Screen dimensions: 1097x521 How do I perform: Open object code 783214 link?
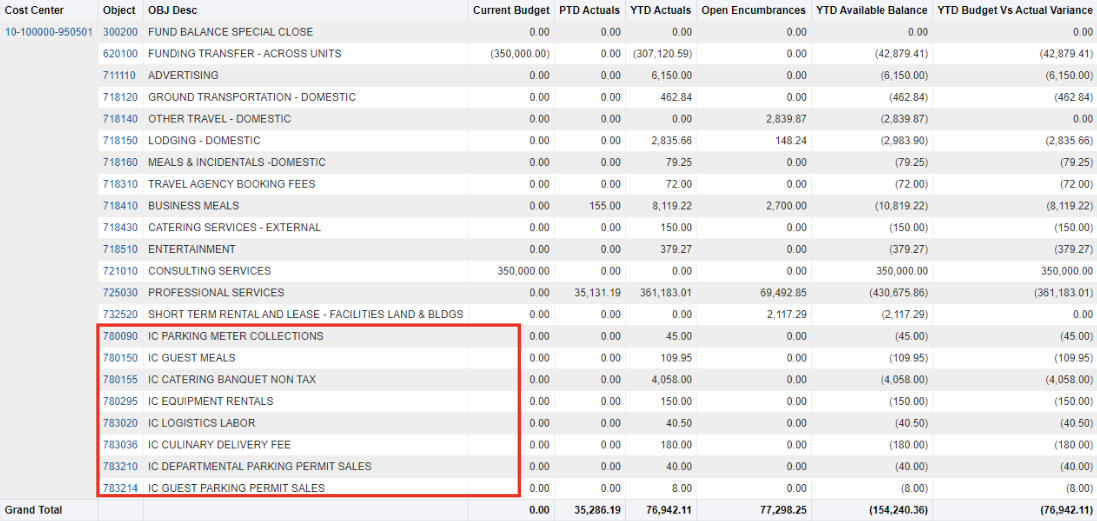[x=120, y=488]
